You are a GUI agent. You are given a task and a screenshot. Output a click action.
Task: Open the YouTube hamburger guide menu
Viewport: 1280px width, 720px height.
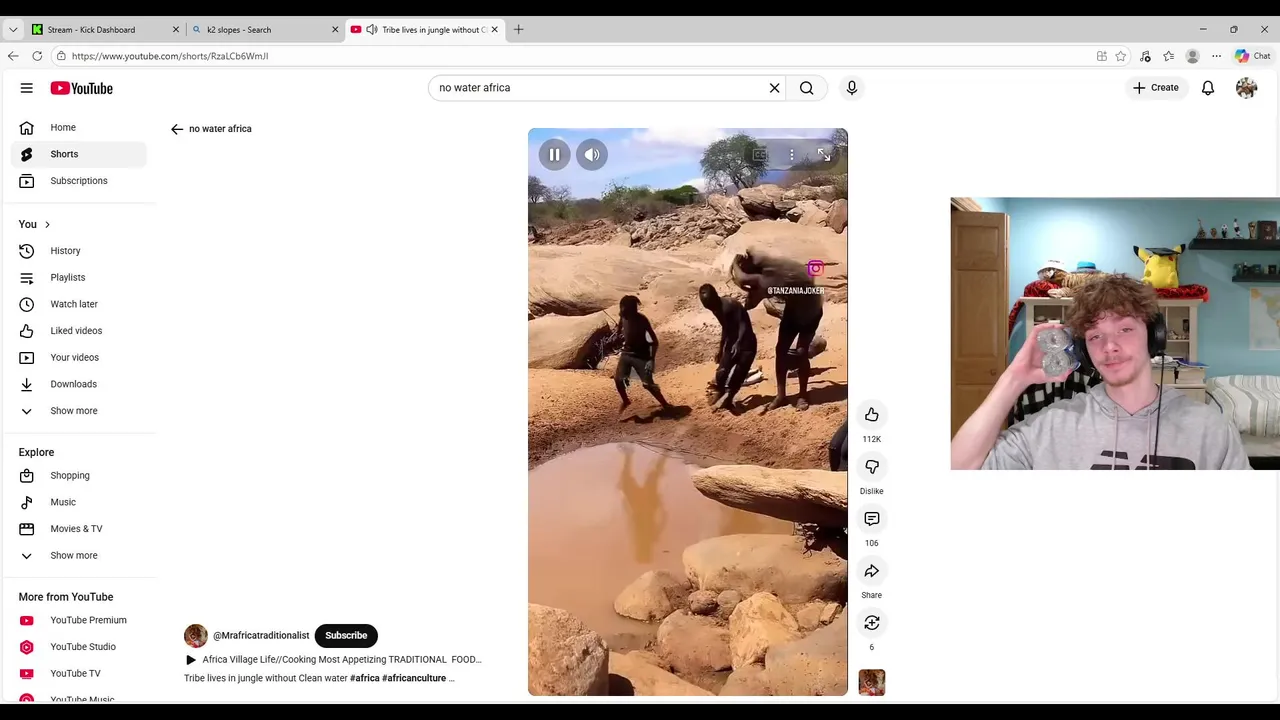click(27, 88)
